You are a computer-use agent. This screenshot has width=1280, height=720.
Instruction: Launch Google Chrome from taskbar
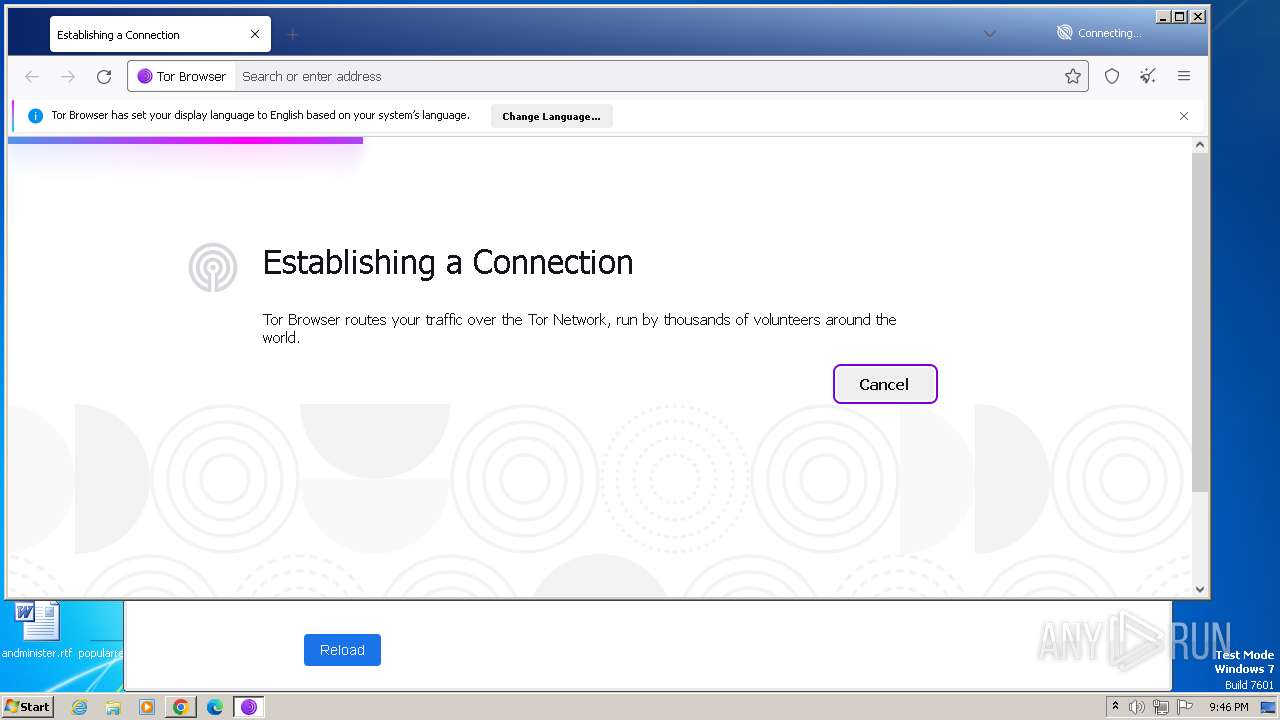[x=180, y=707]
